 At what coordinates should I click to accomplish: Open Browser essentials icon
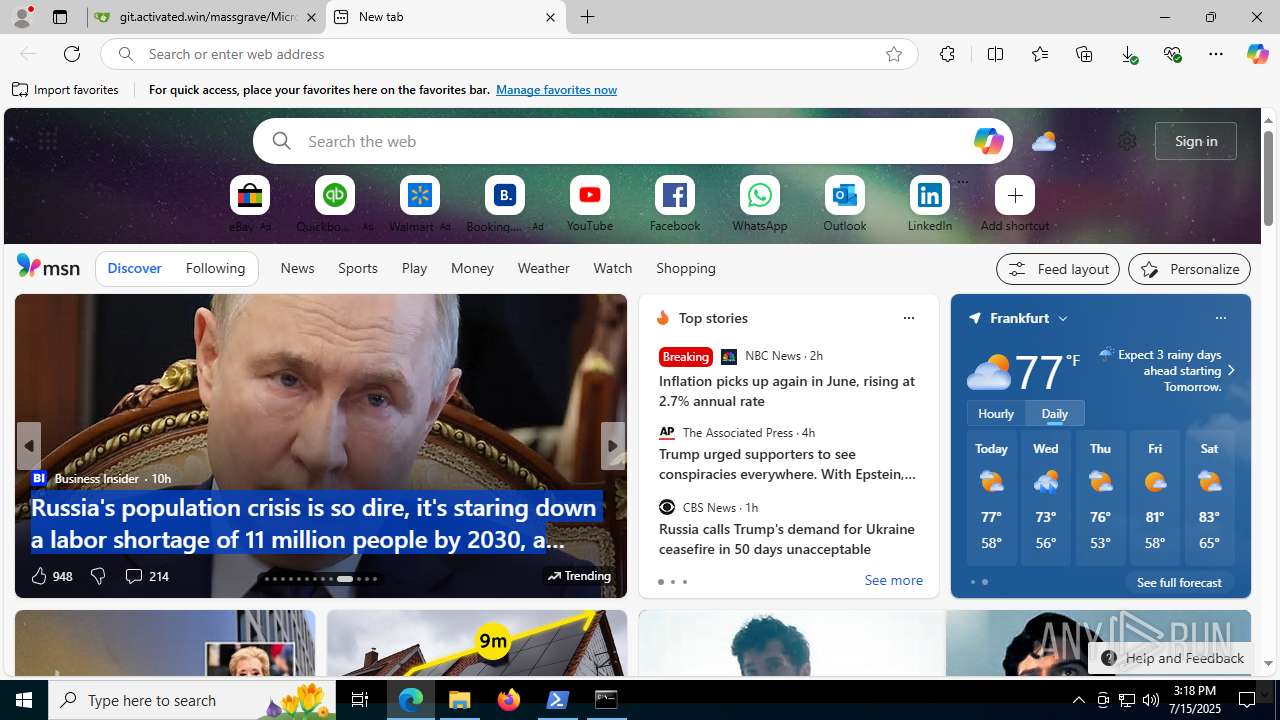[x=1172, y=54]
